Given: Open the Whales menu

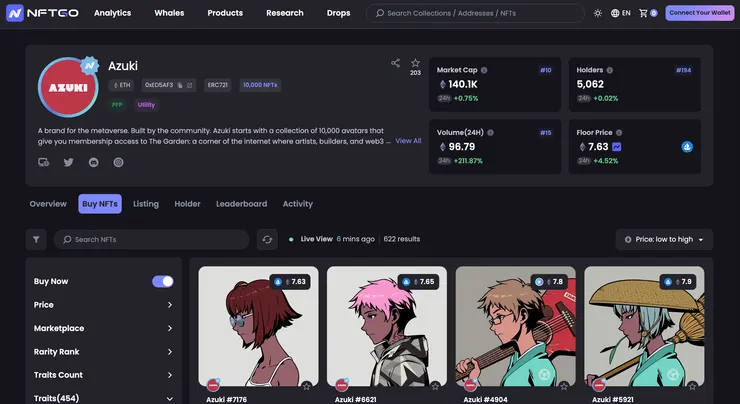Looking at the screenshot, I should 169,13.
